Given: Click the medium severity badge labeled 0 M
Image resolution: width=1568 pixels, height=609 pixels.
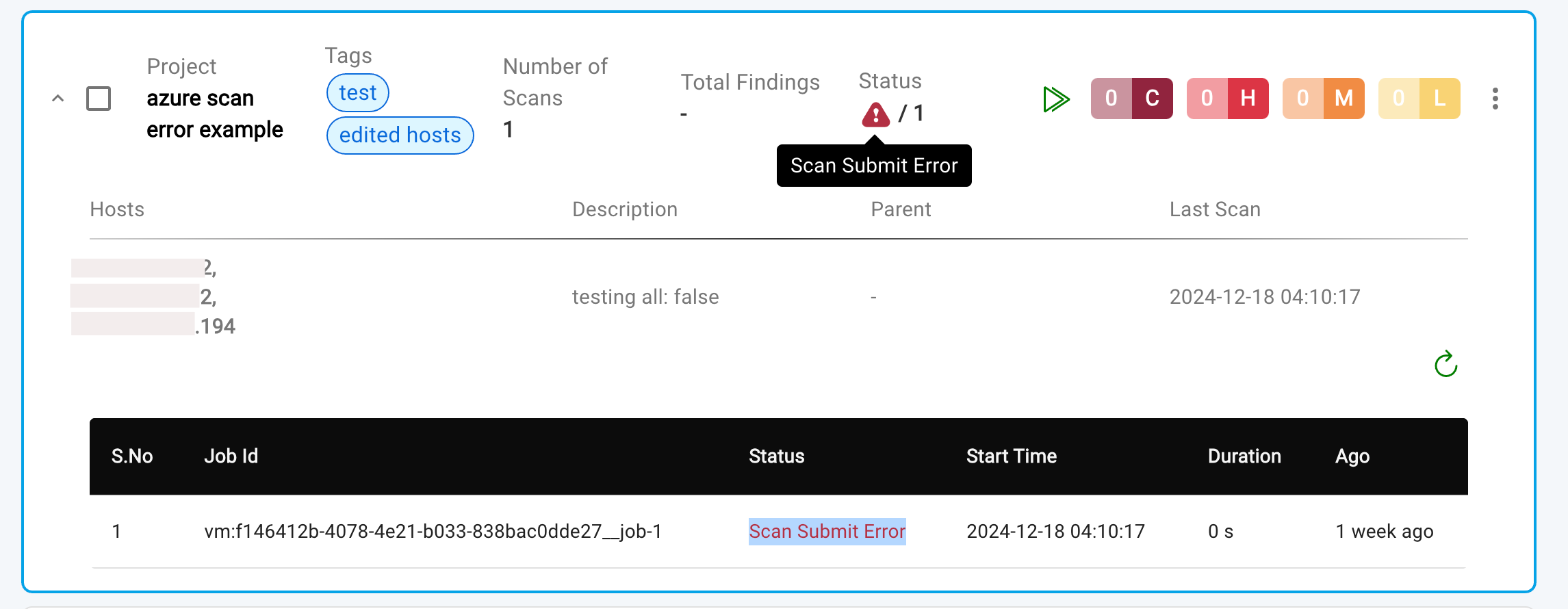Looking at the screenshot, I should coord(1323,99).
